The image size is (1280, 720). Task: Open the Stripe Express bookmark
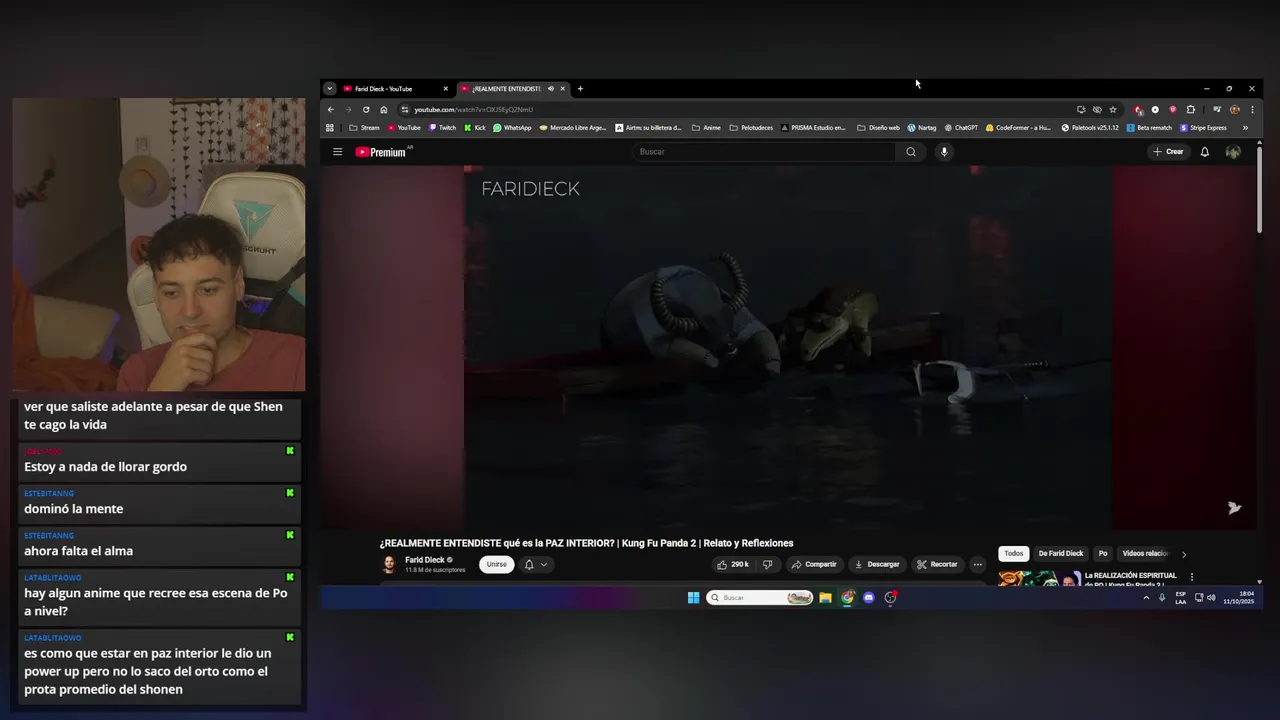coord(1203,128)
